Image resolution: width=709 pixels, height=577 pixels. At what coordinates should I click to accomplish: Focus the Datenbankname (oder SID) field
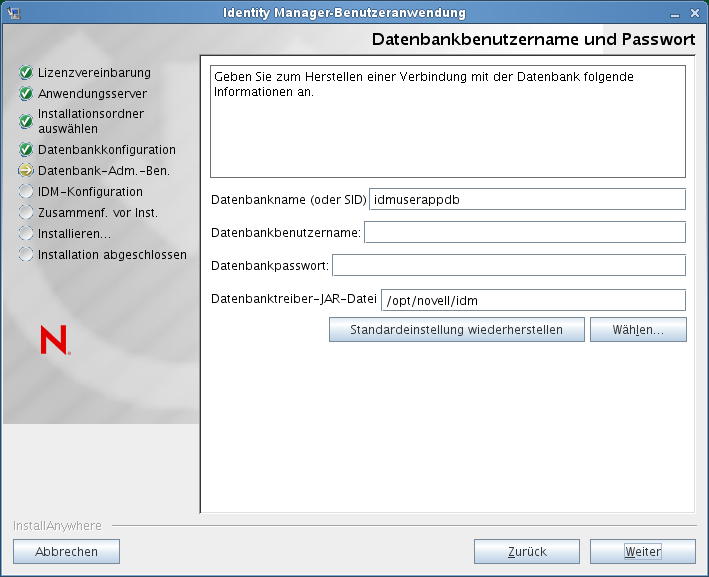[x=528, y=199]
